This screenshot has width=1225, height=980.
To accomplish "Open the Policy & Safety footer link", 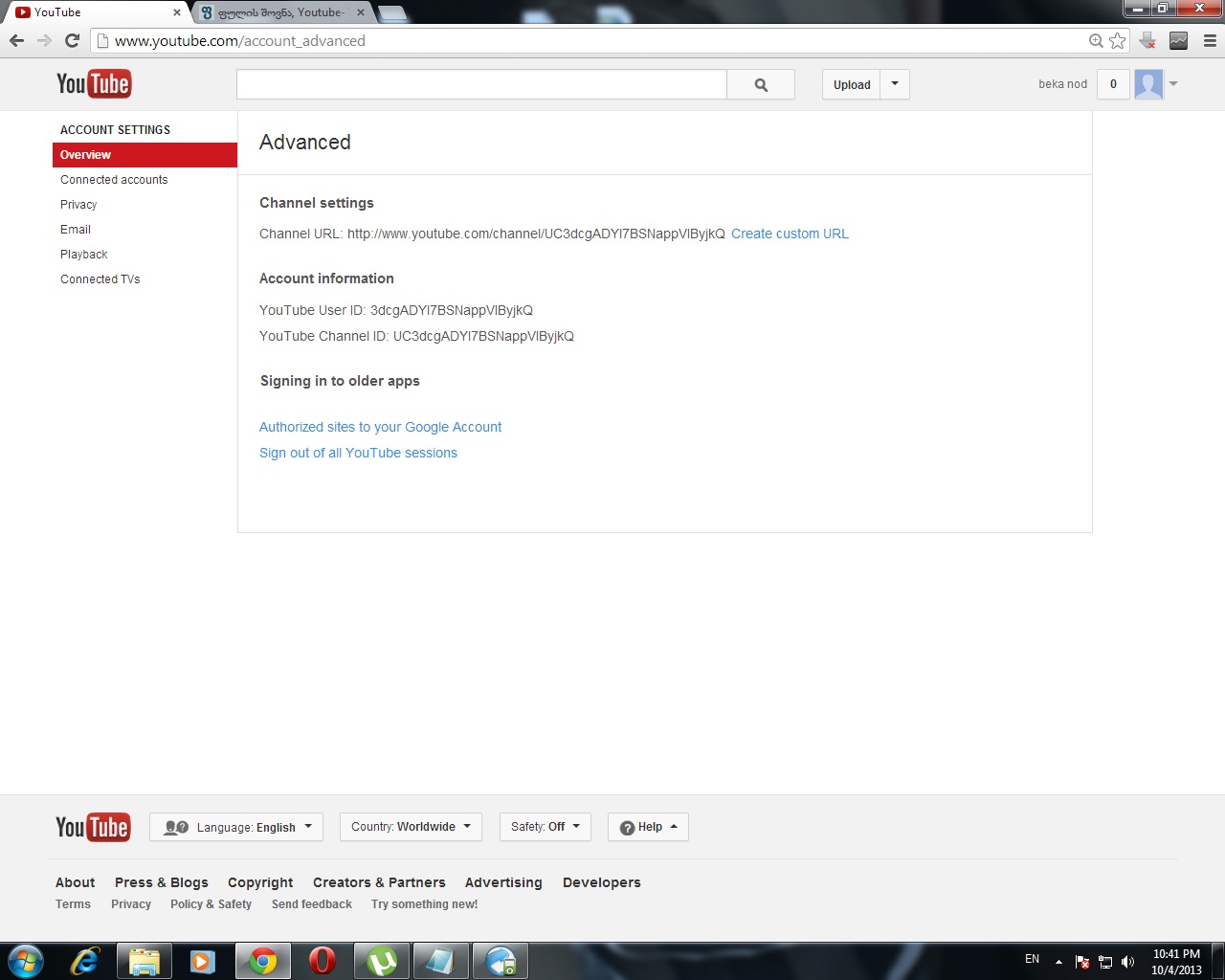I will point(211,904).
